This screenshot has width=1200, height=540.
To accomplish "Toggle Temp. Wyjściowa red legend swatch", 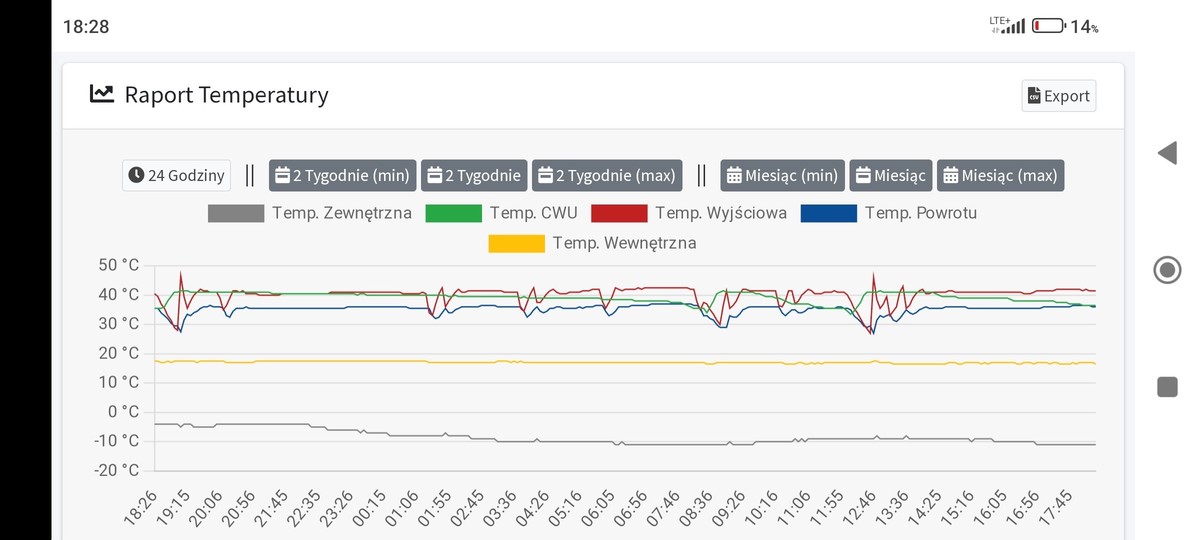I will 619,213.
